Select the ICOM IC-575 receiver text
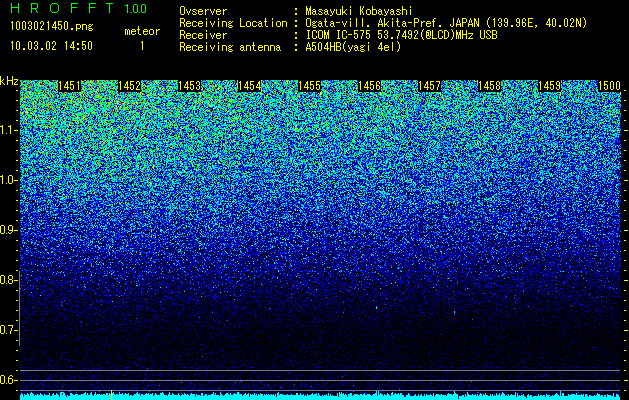This screenshot has height=400, width=629. (401, 35)
